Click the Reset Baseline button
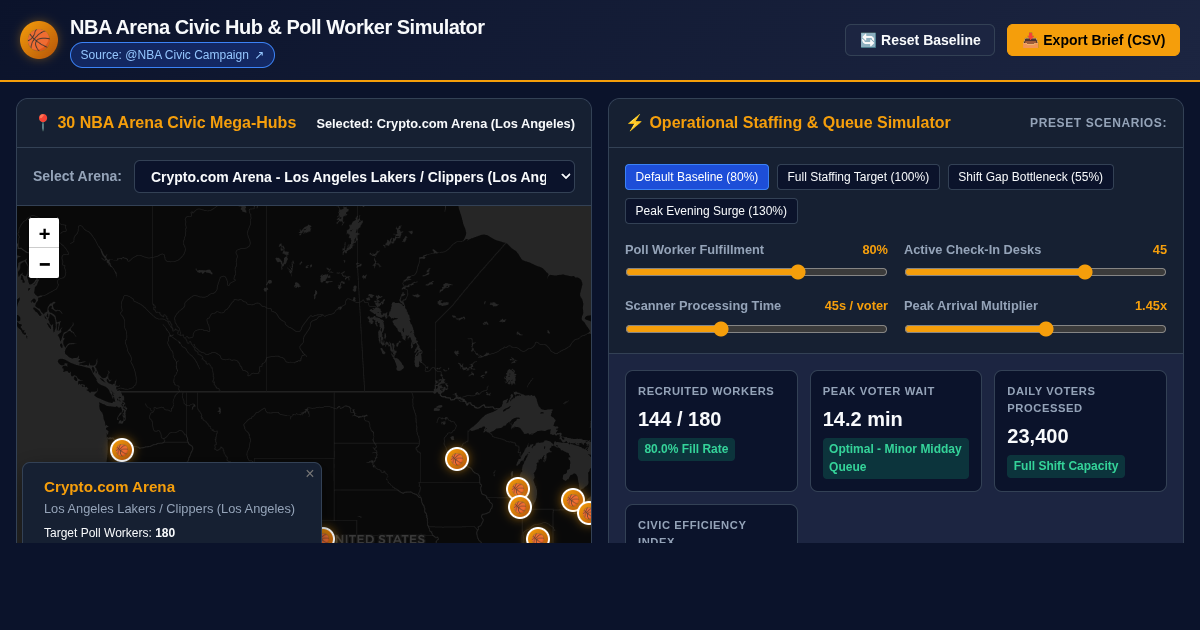This screenshot has width=1200, height=630. click(920, 40)
